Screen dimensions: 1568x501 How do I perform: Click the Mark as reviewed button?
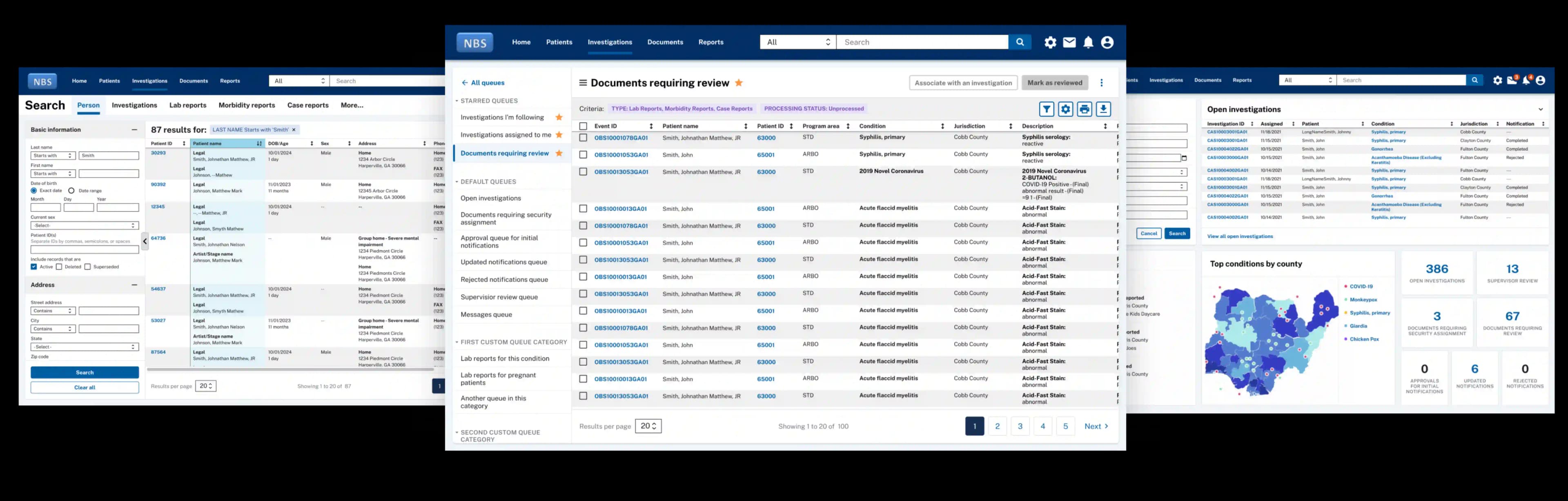pos(1055,82)
